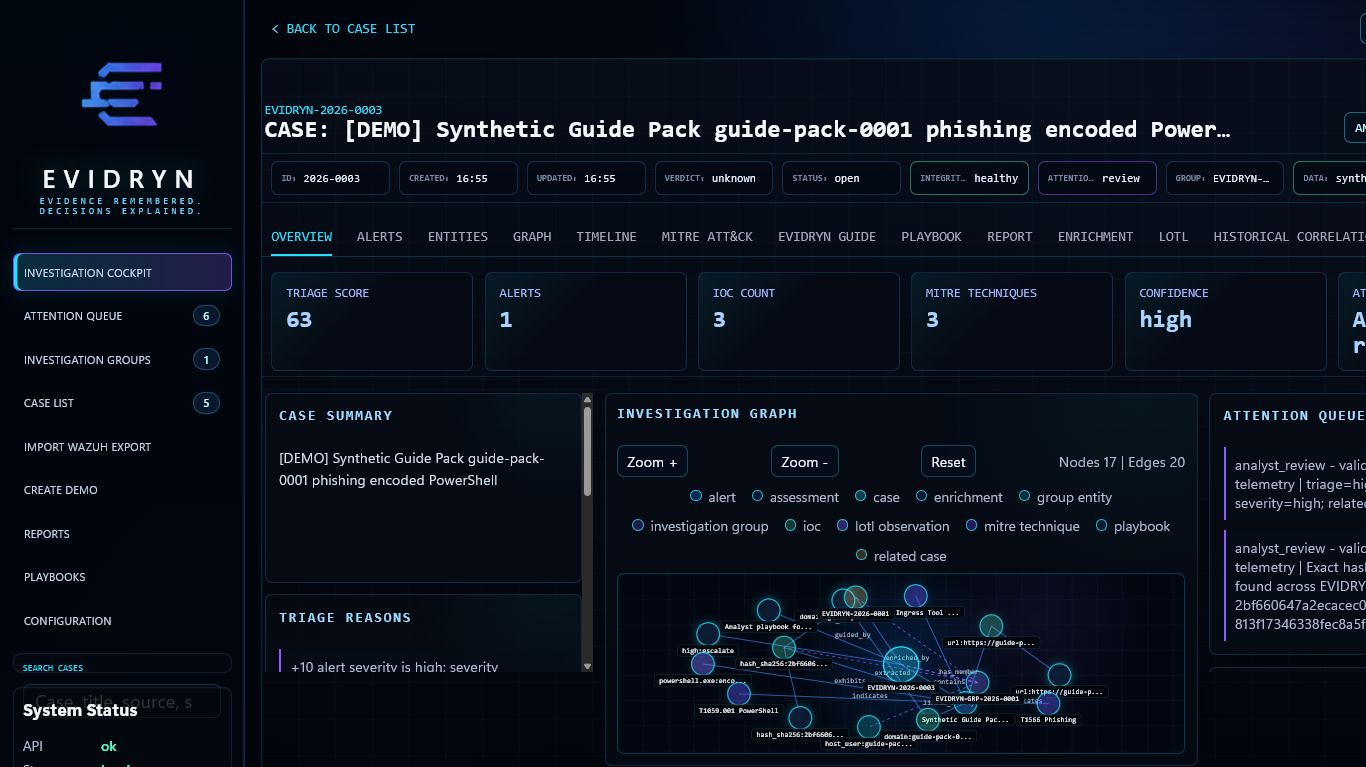This screenshot has height=767, width=1366.
Task: Open Playbooks in sidebar
Action: (x=123, y=577)
